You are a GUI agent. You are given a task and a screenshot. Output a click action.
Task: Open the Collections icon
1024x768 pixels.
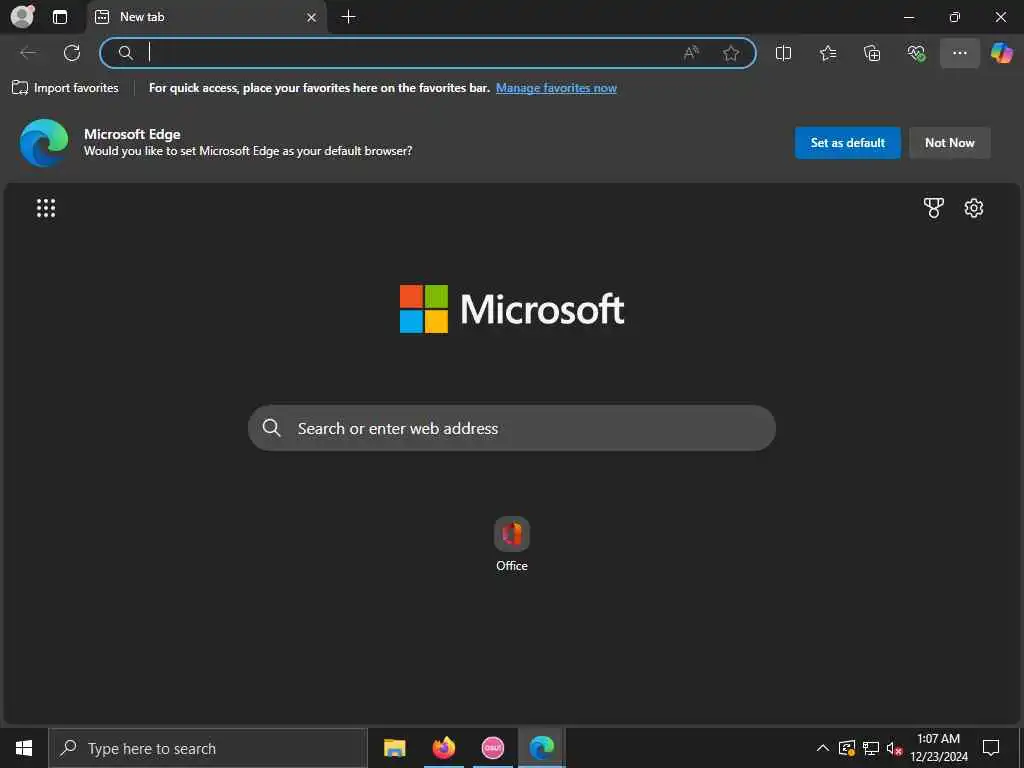[x=872, y=53]
